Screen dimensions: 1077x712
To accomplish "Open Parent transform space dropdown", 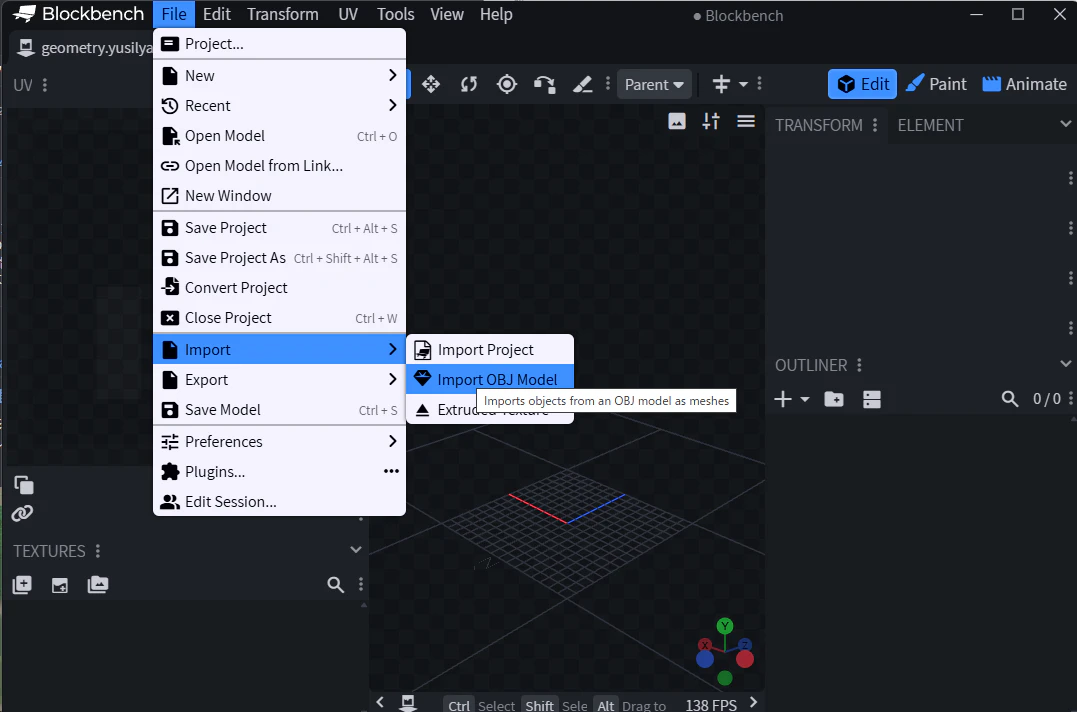I will tap(654, 84).
